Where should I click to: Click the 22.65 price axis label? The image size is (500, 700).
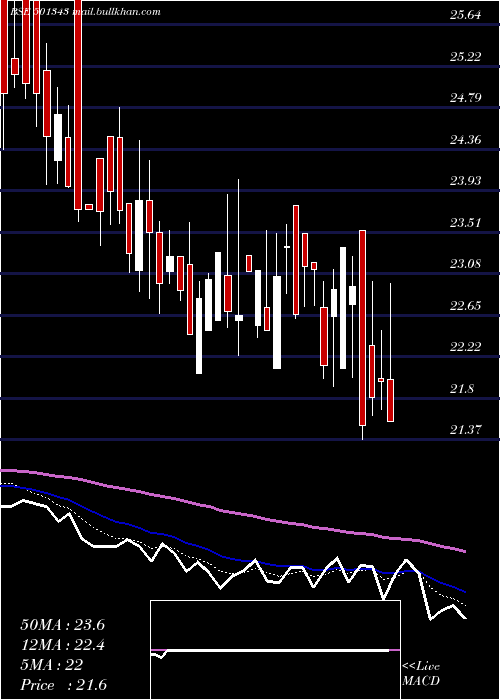(x=466, y=306)
